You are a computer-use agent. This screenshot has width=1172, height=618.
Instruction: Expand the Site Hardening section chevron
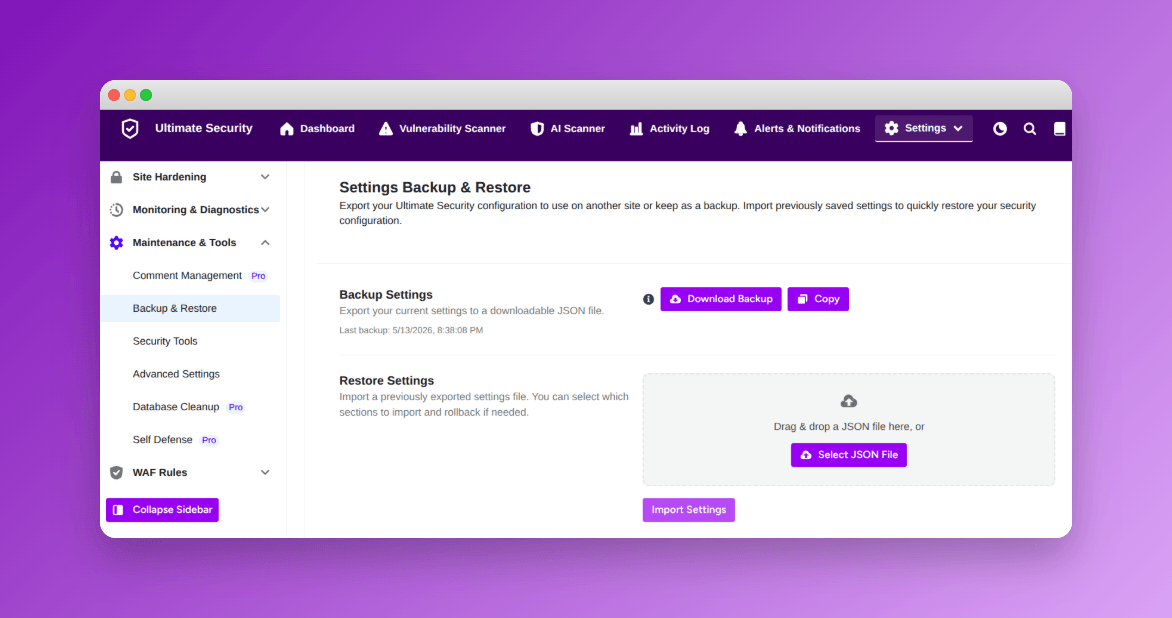pos(265,177)
